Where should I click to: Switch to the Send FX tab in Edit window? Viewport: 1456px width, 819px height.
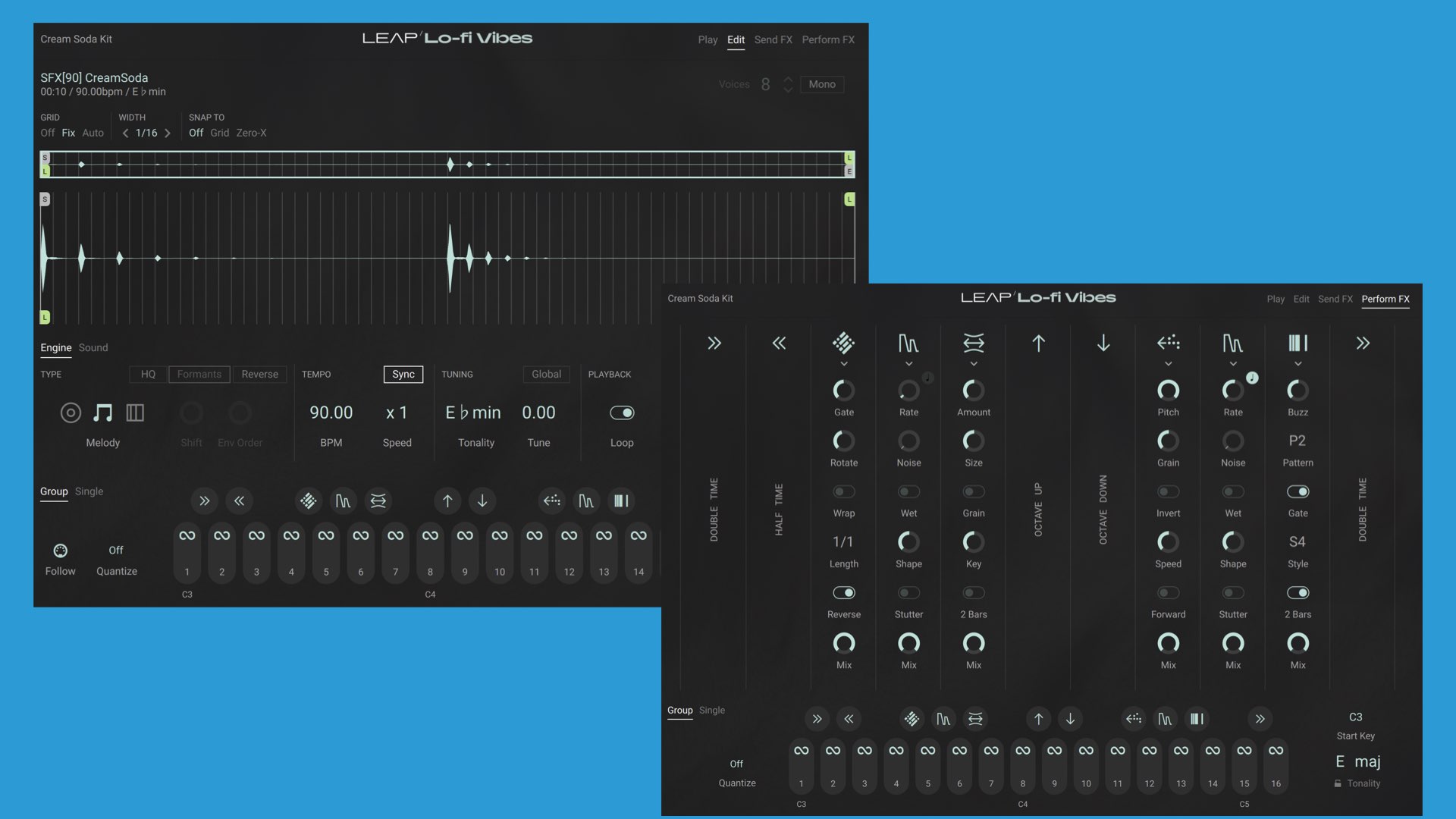tap(773, 39)
